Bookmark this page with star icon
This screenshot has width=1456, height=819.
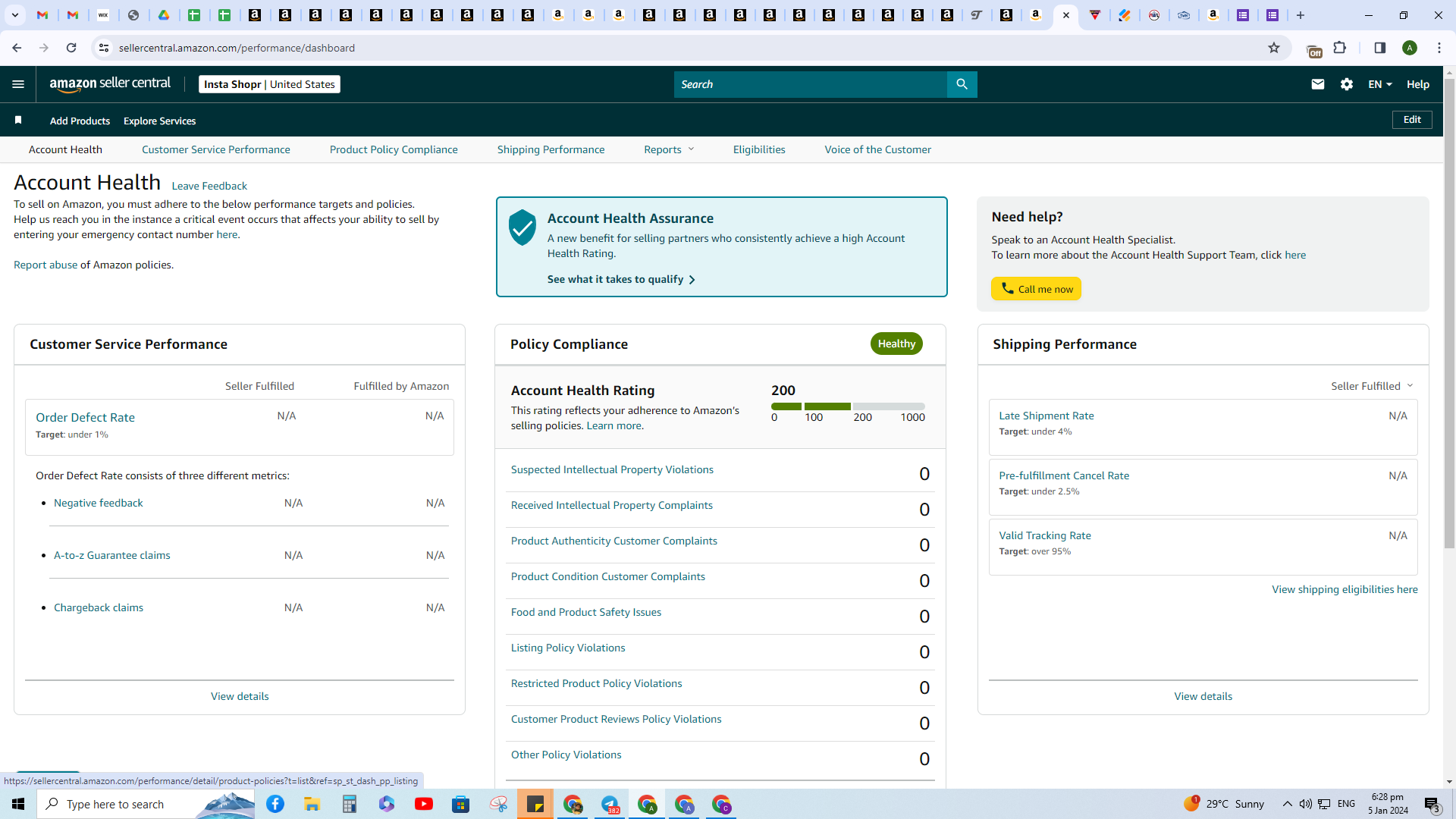click(1274, 48)
